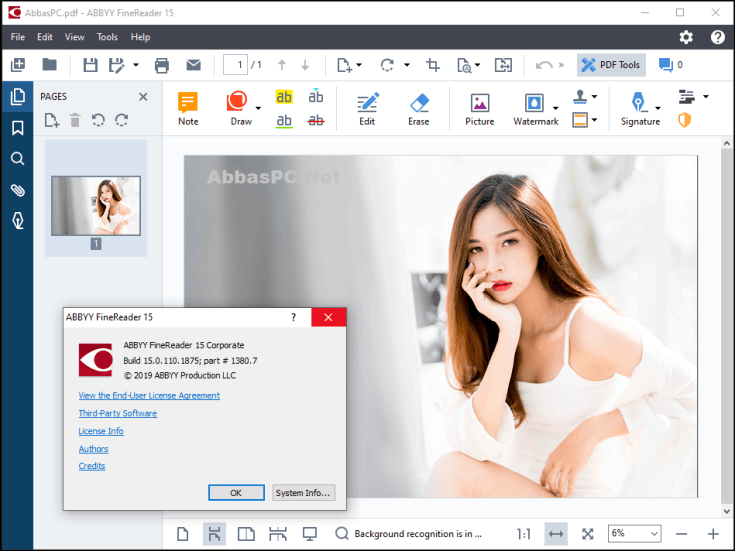Viewport: 735px width, 551px height.
Task: Select the page 1 thumbnail
Action: [x=96, y=205]
